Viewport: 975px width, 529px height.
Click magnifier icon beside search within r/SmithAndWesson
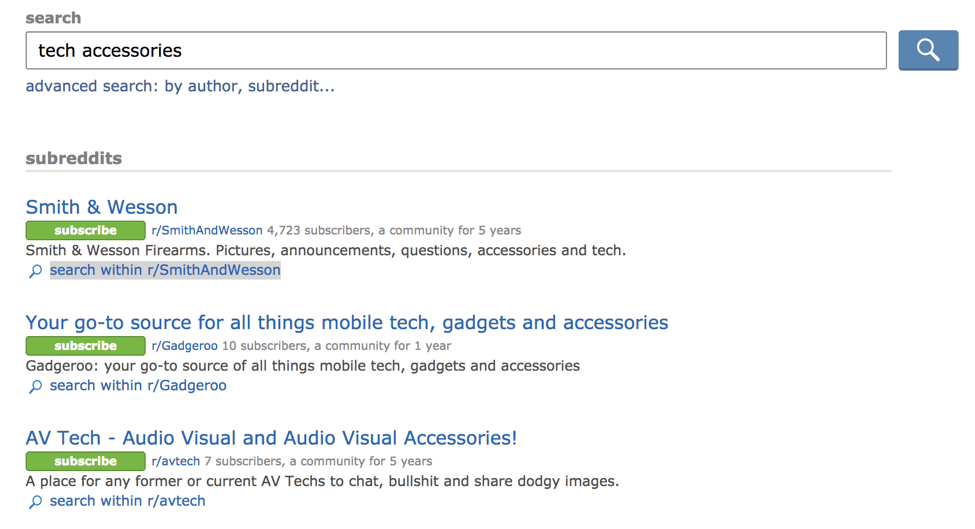click(36, 271)
